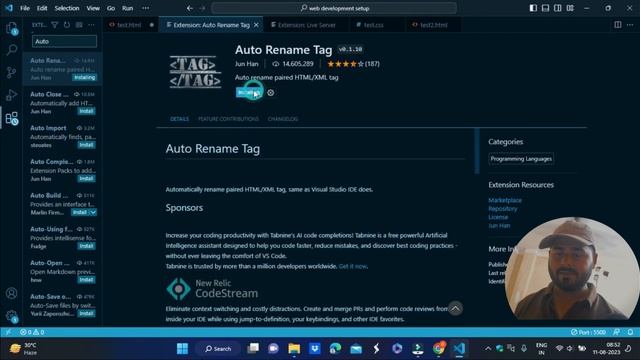Switch to Extension: Live Server tab
This screenshot has width=640, height=360.
tap(307, 25)
